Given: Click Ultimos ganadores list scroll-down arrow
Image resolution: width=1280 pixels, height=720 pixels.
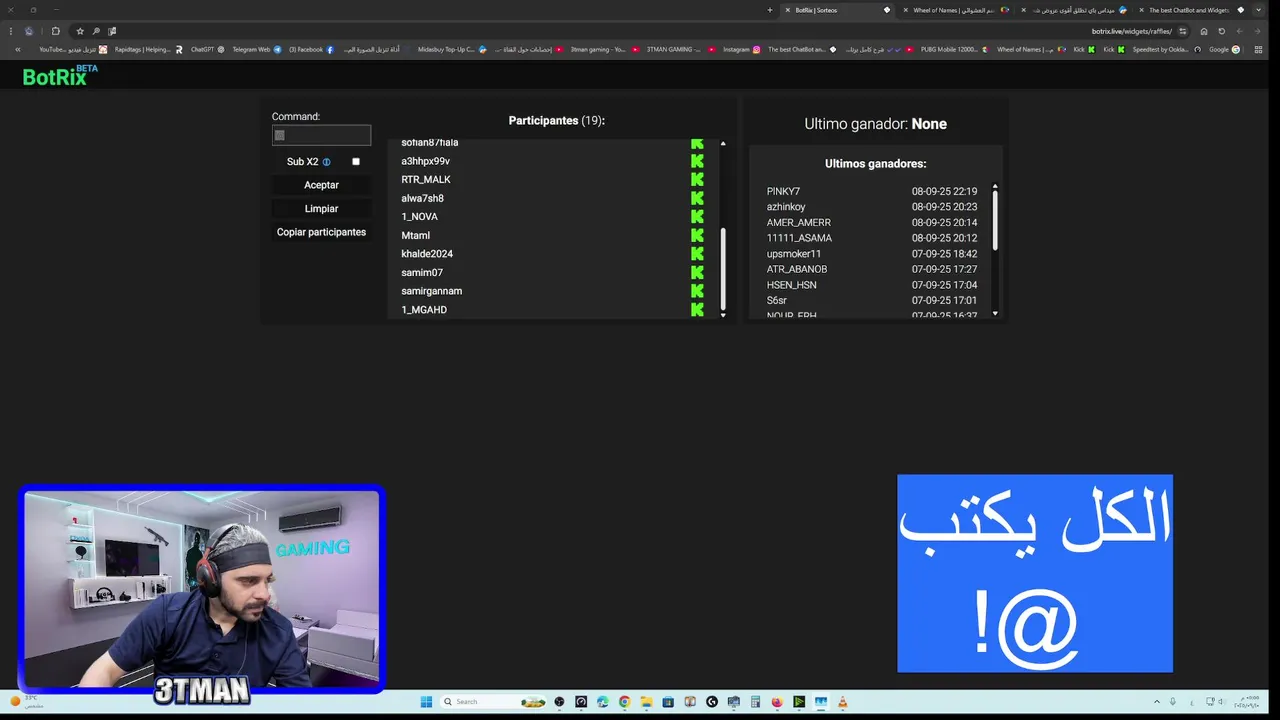Looking at the screenshot, I should click(995, 314).
